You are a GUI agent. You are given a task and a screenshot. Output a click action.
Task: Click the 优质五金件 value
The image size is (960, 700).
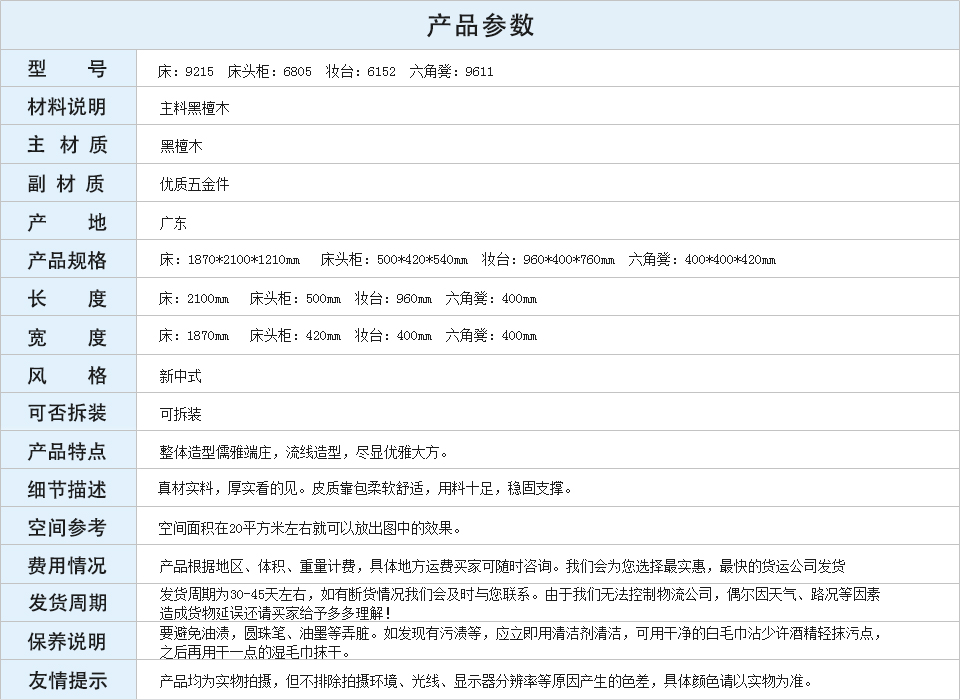point(194,184)
